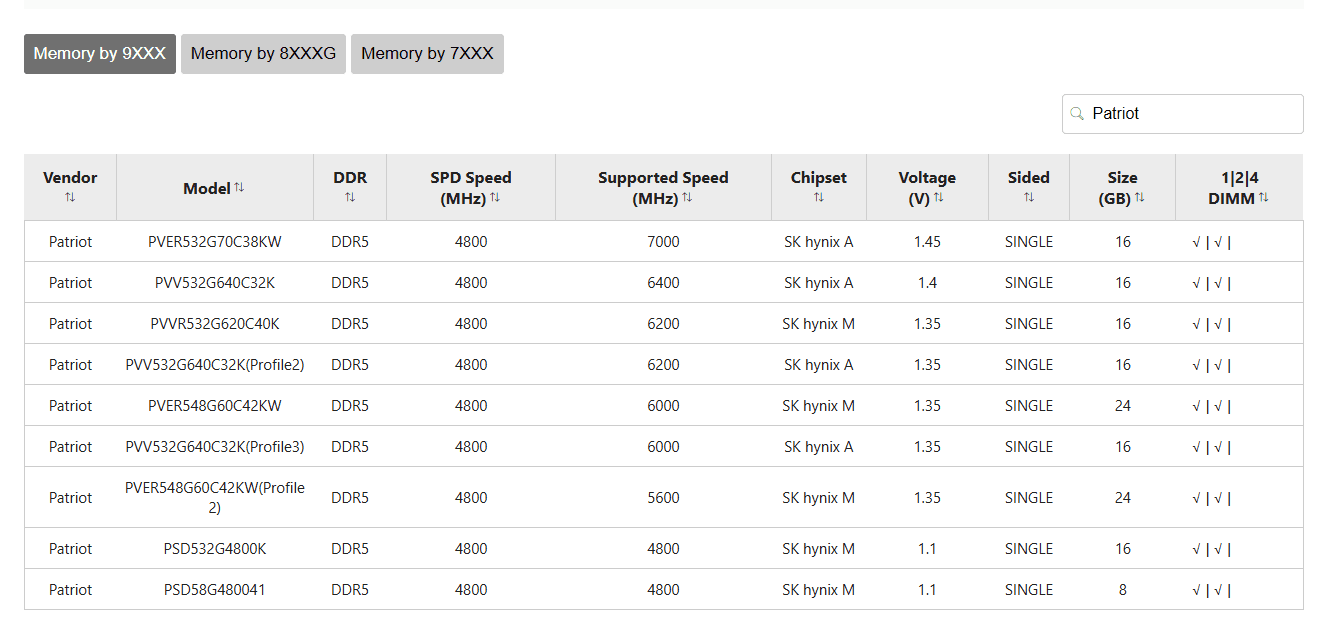Sort by DDR column arrows

click(350, 198)
